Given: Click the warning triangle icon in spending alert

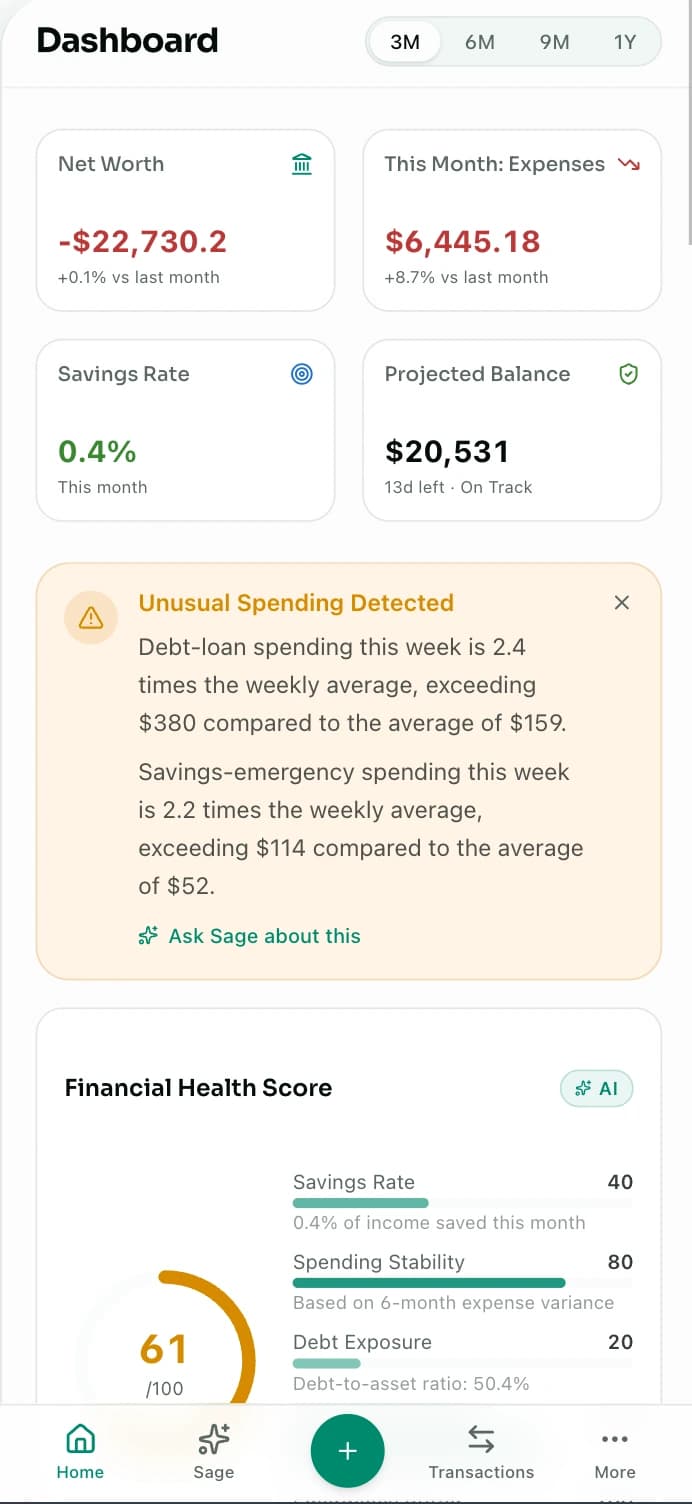Looking at the screenshot, I should tap(90, 618).
